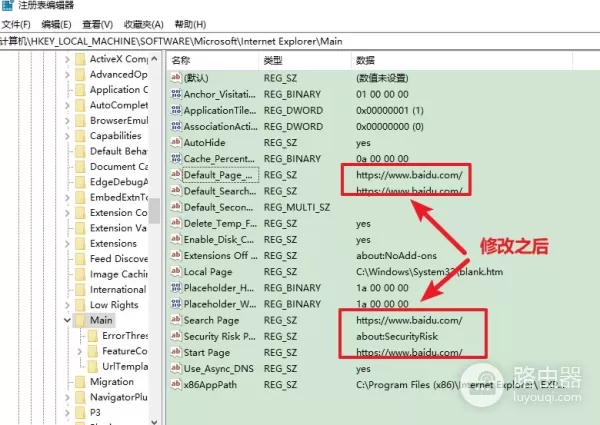Expand the Low Rights key
The height and width of the screenshot is (425, 600).
[x=65, y=305]
